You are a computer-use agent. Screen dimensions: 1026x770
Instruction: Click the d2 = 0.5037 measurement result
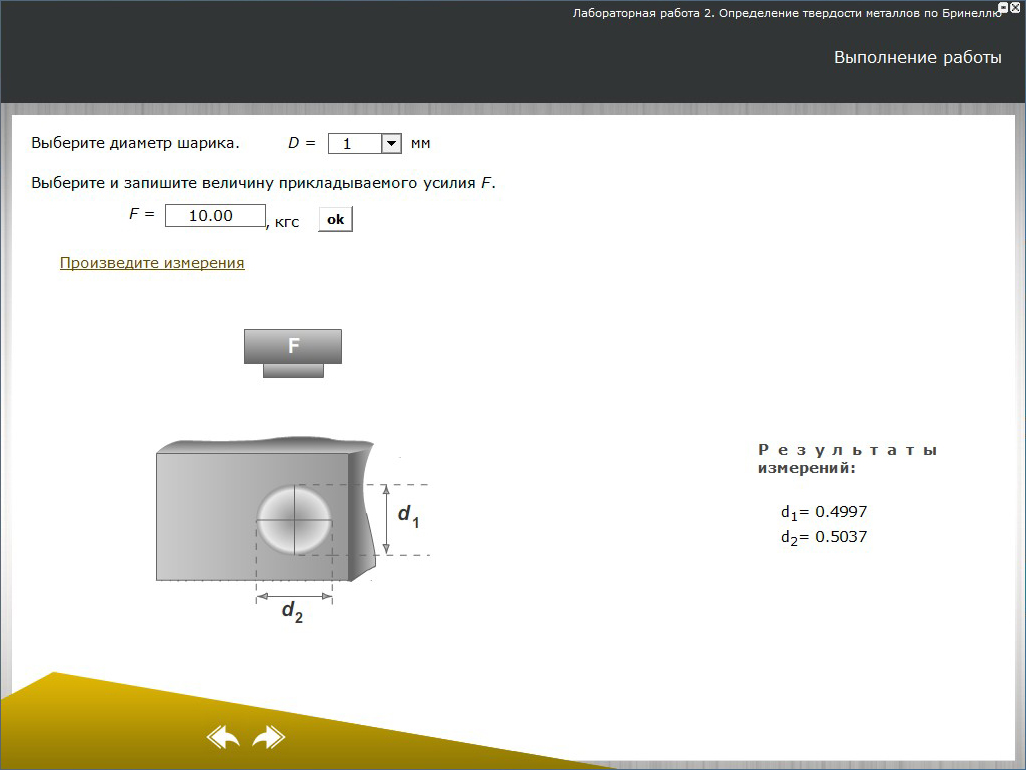pos(823,537)
